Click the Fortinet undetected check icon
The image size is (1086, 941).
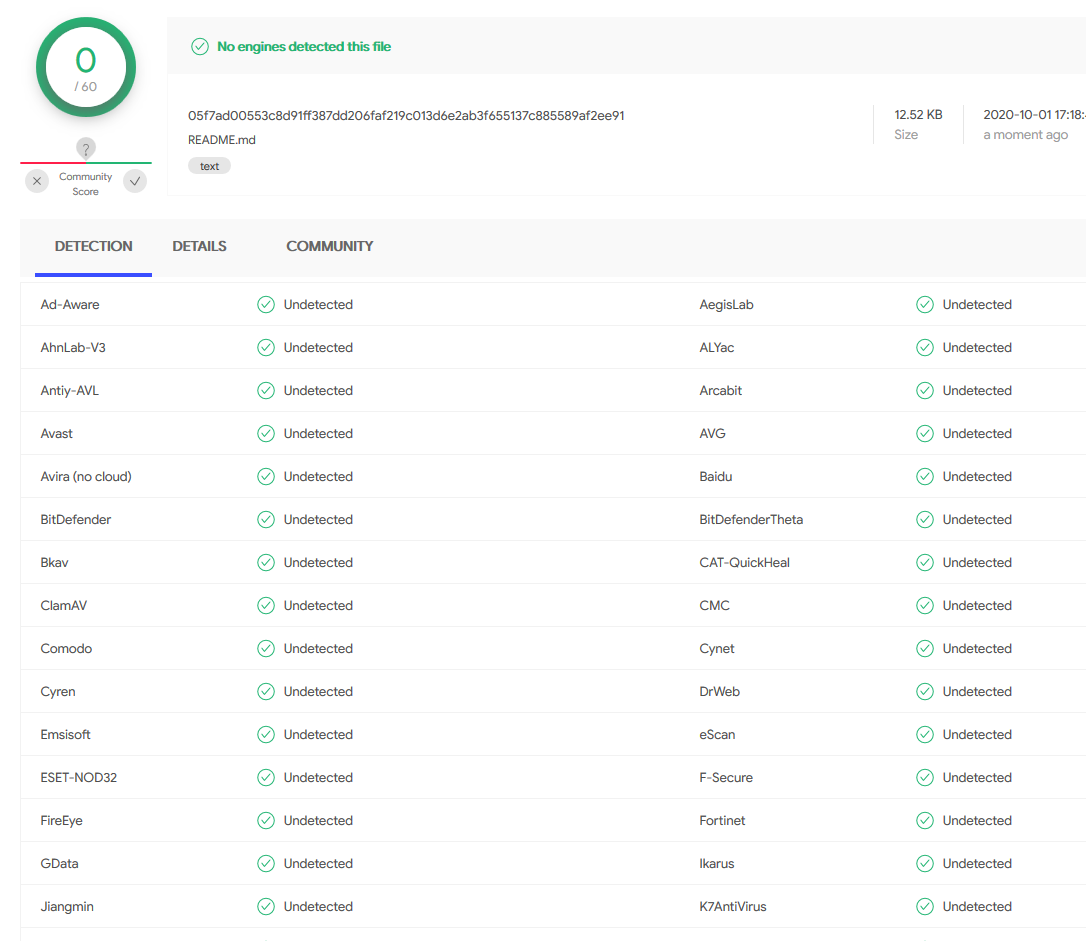tap(925, 821)
